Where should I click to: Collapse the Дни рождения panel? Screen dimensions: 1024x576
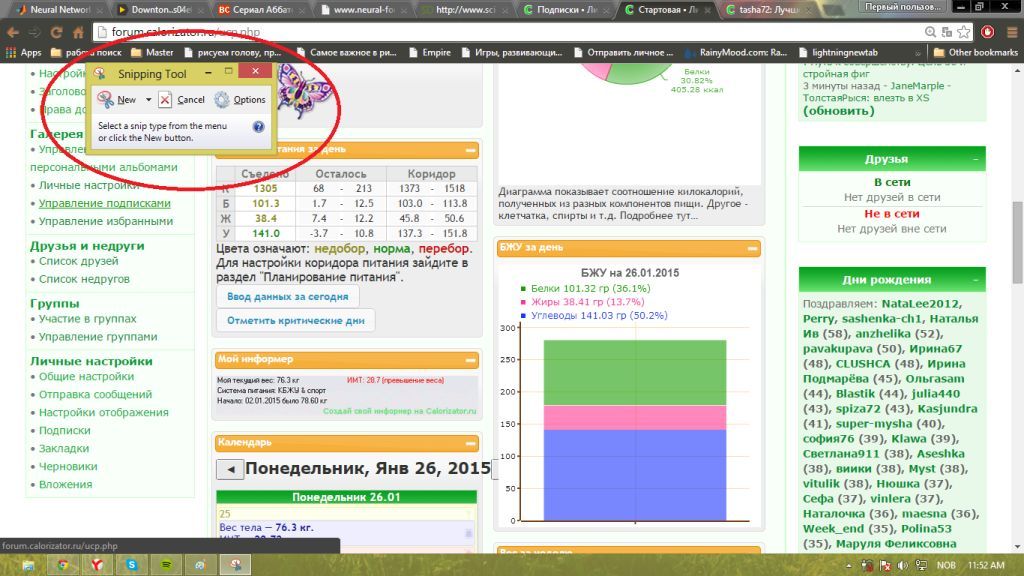[976, 280]
